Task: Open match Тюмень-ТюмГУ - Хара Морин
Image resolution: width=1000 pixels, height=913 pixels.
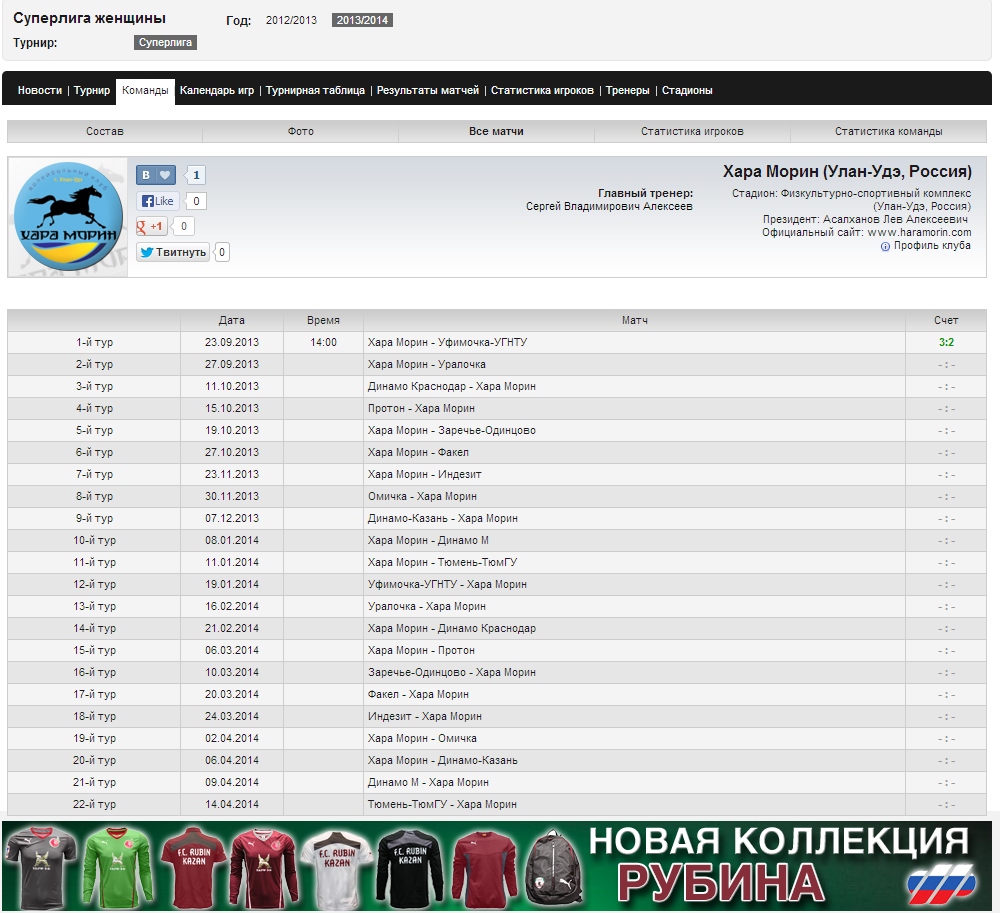Action: pyautogui.click(x=442, y=805)
